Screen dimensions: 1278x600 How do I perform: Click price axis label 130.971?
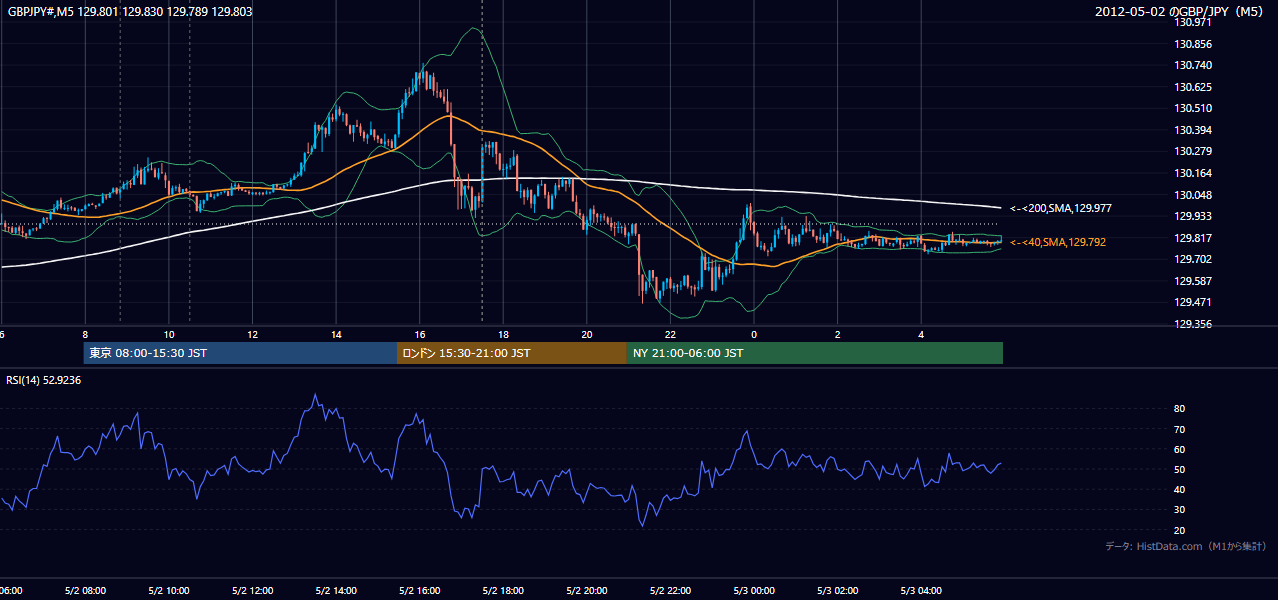click(x=1194, y=22)
